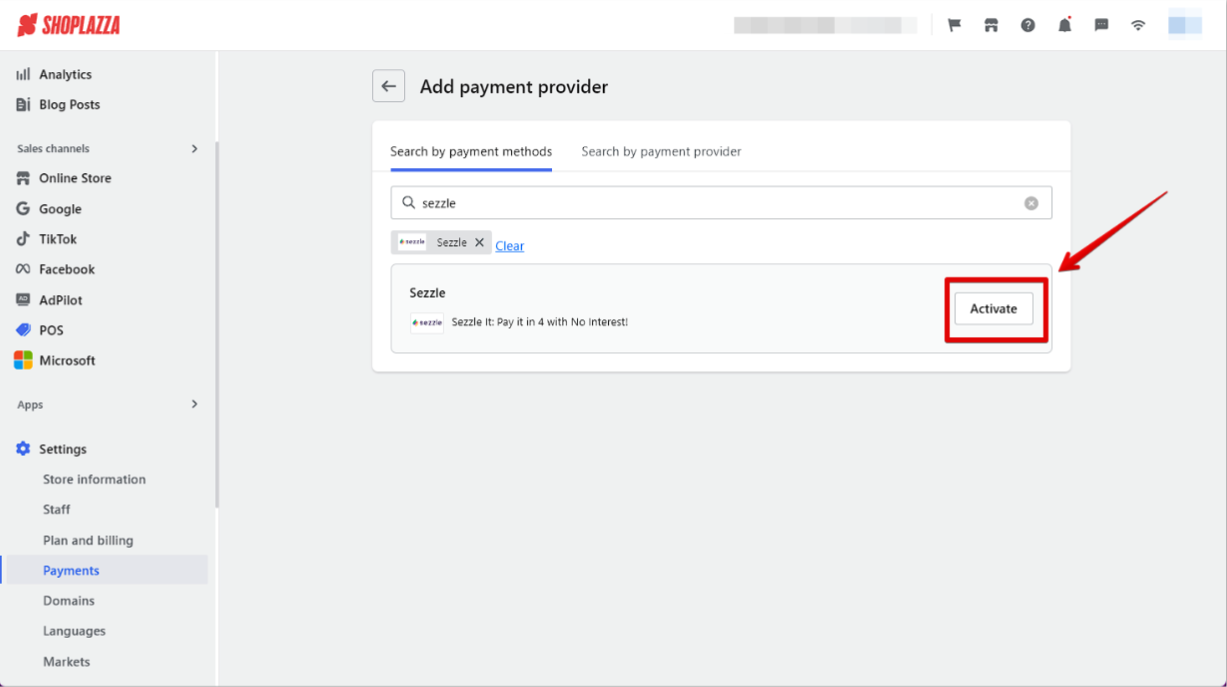Open Online Store sales channel
This screenshot has height=687, width=1227.
[75, 178]
